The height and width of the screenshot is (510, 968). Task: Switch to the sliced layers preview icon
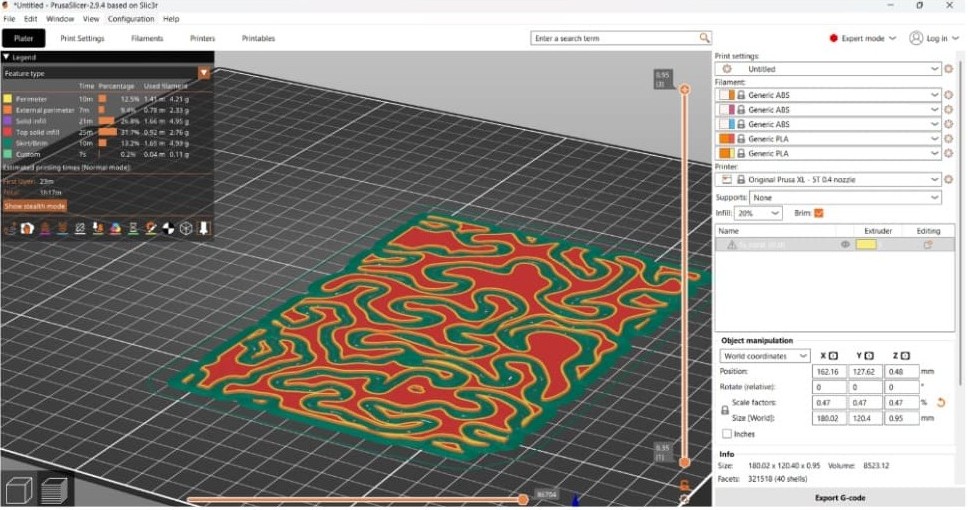coord(55,490)
